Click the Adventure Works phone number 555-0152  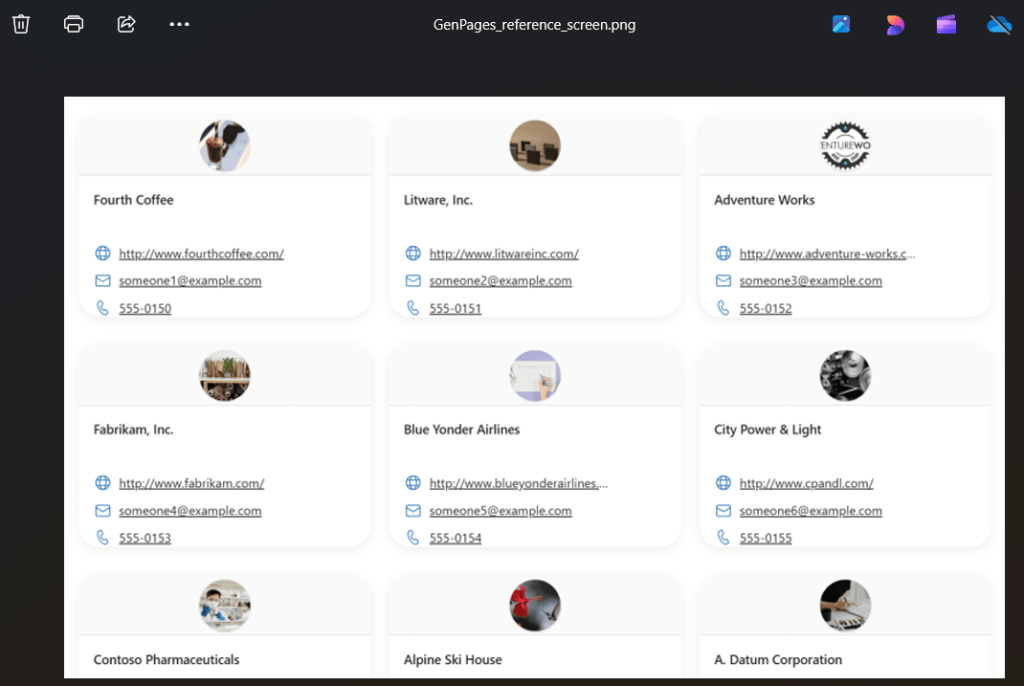(765, 309)
